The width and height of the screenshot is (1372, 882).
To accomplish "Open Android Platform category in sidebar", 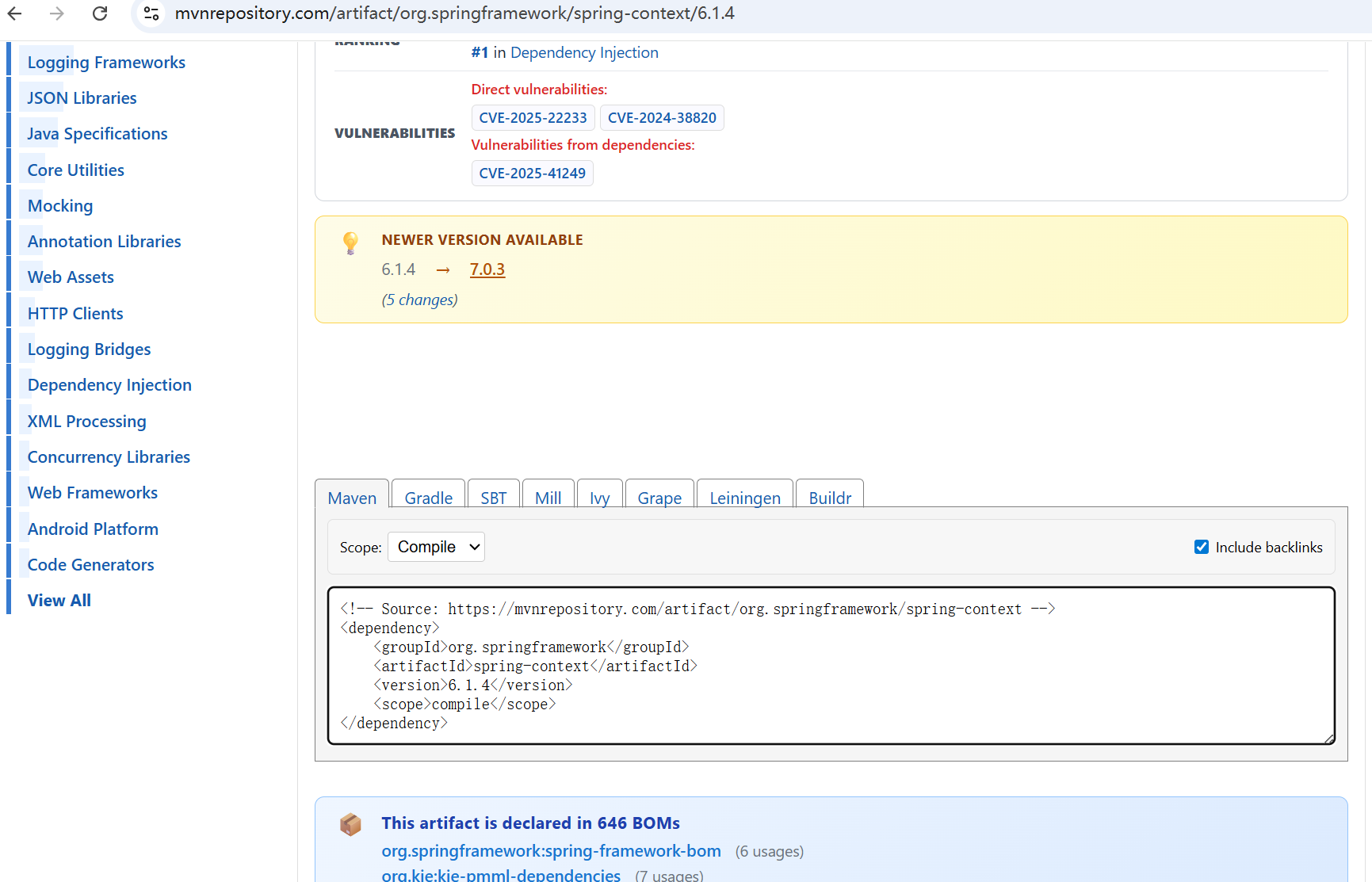I will point(93,529).
